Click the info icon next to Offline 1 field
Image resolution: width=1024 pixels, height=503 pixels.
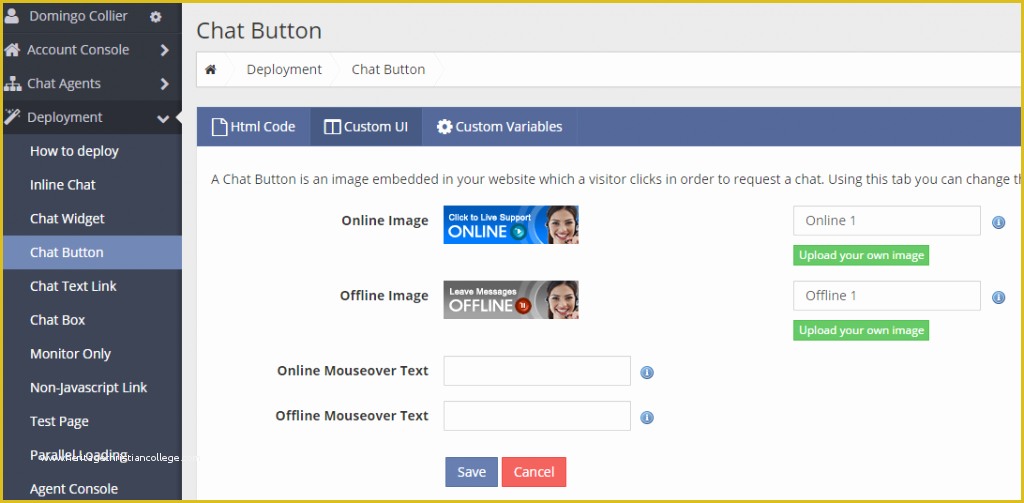tap(998, 297)
